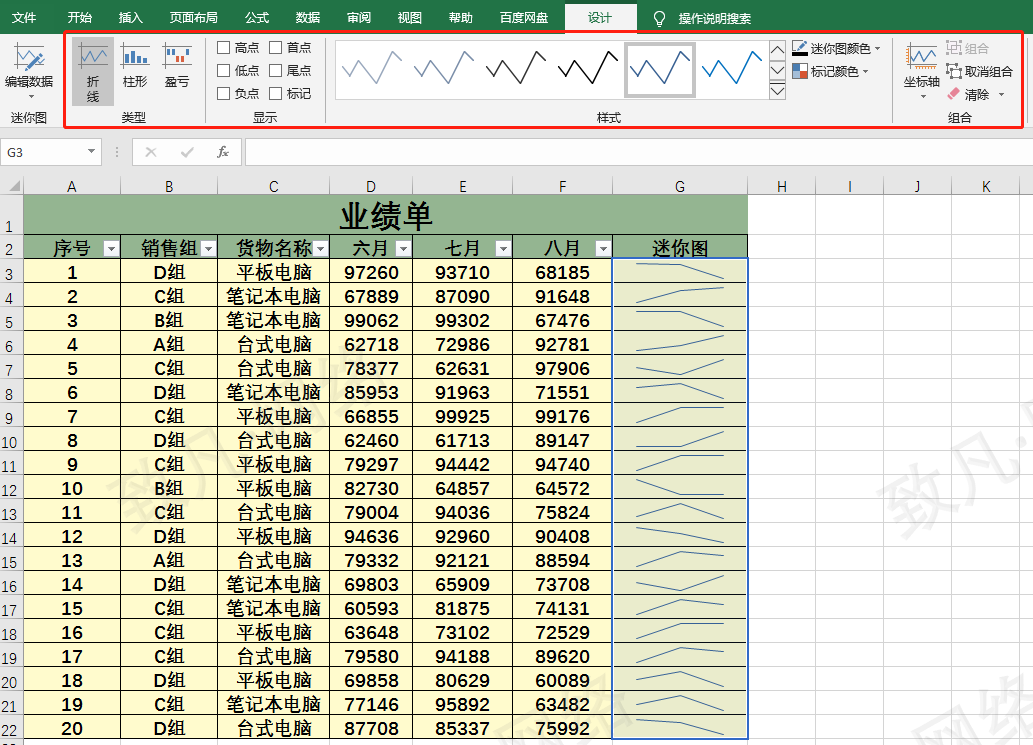Click the 迷你图颜色 pen icon

(800, 48)
